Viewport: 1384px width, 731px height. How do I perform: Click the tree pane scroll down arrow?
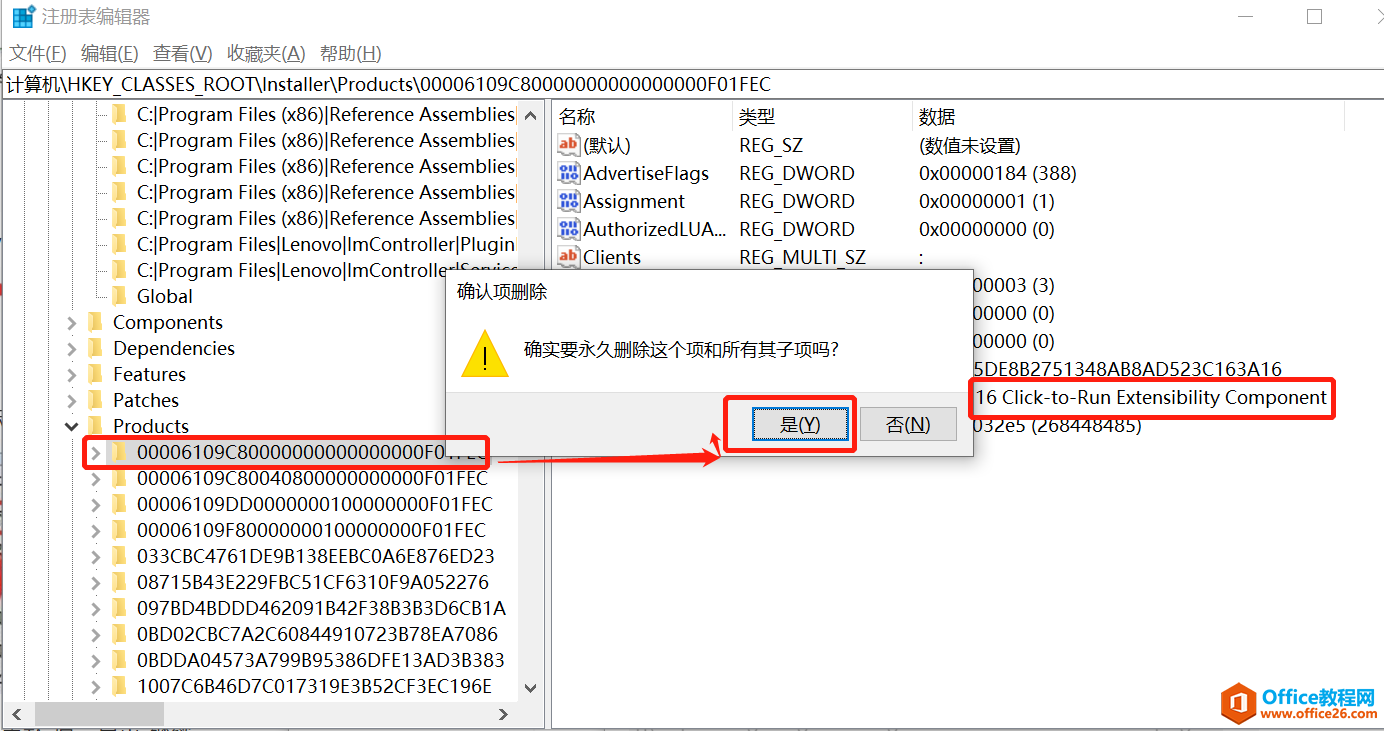pyautogui.click(x=531, y=688)
